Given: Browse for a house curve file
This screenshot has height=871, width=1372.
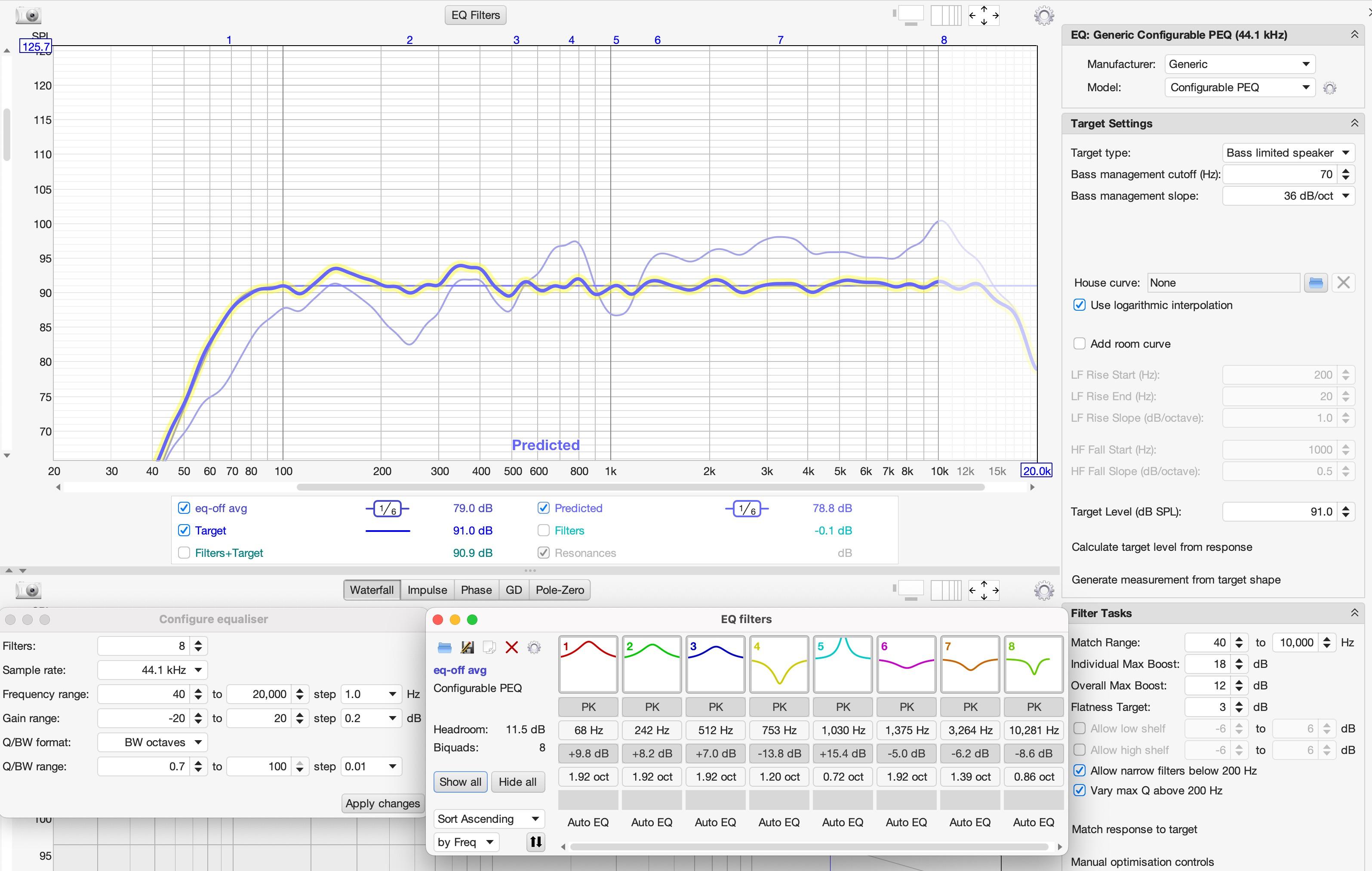Looking at the screenshot, I should [1316, 283].
